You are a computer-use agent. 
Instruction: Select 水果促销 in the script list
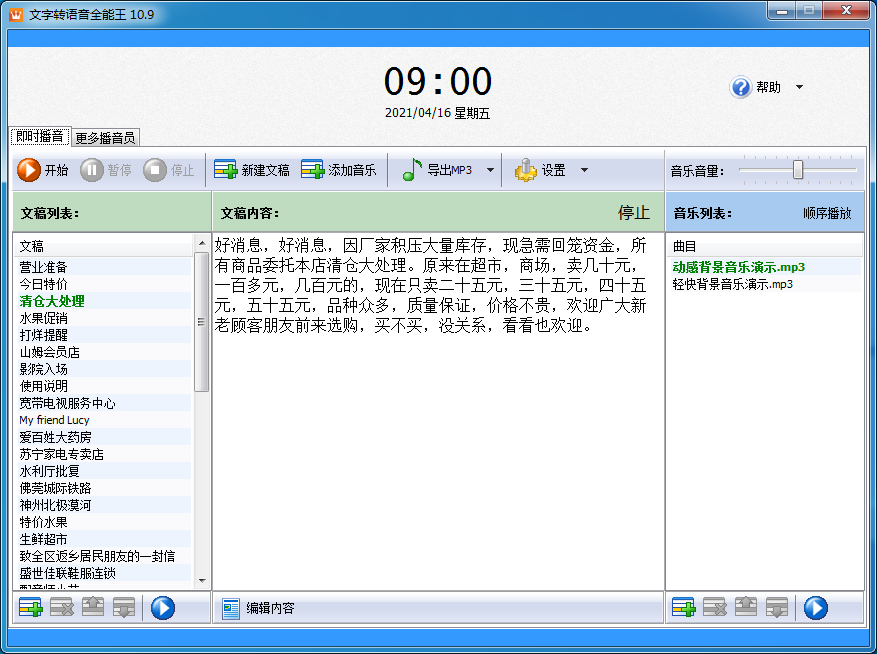tap(44, 318)
